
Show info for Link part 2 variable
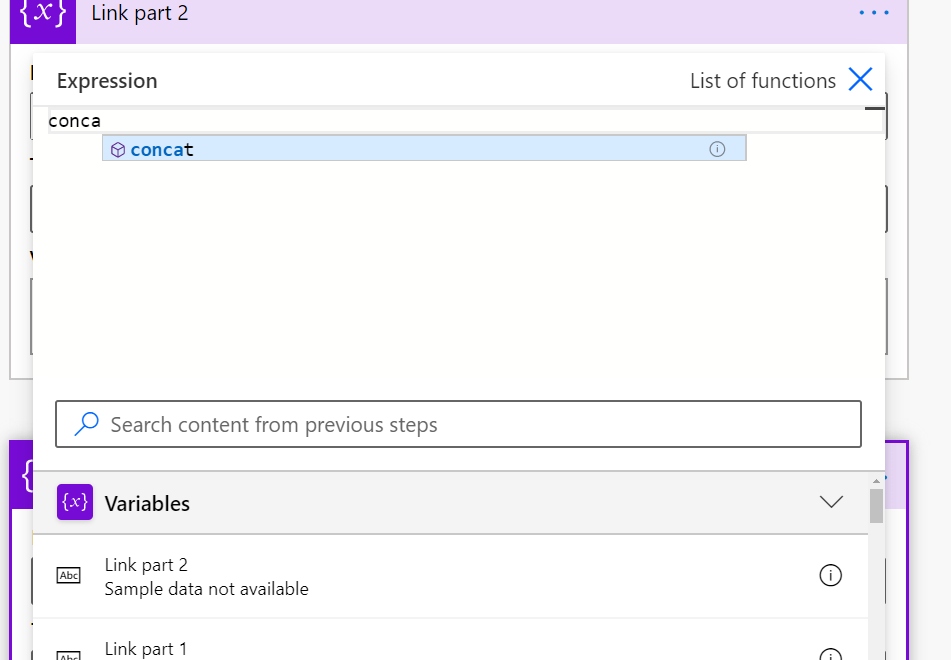pos(830,575)
